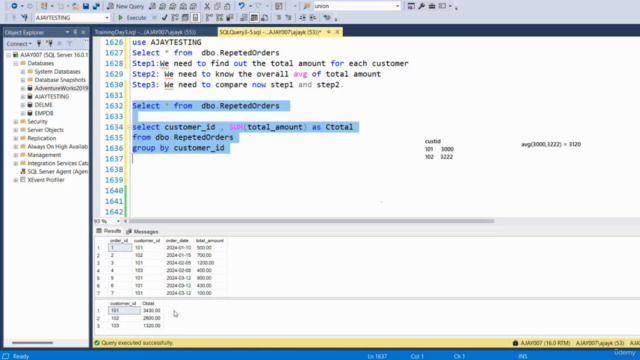This screenshot has height=360, width=640.
Task: Collapse the Databases folder node
Action: click(x=16, y=63)
